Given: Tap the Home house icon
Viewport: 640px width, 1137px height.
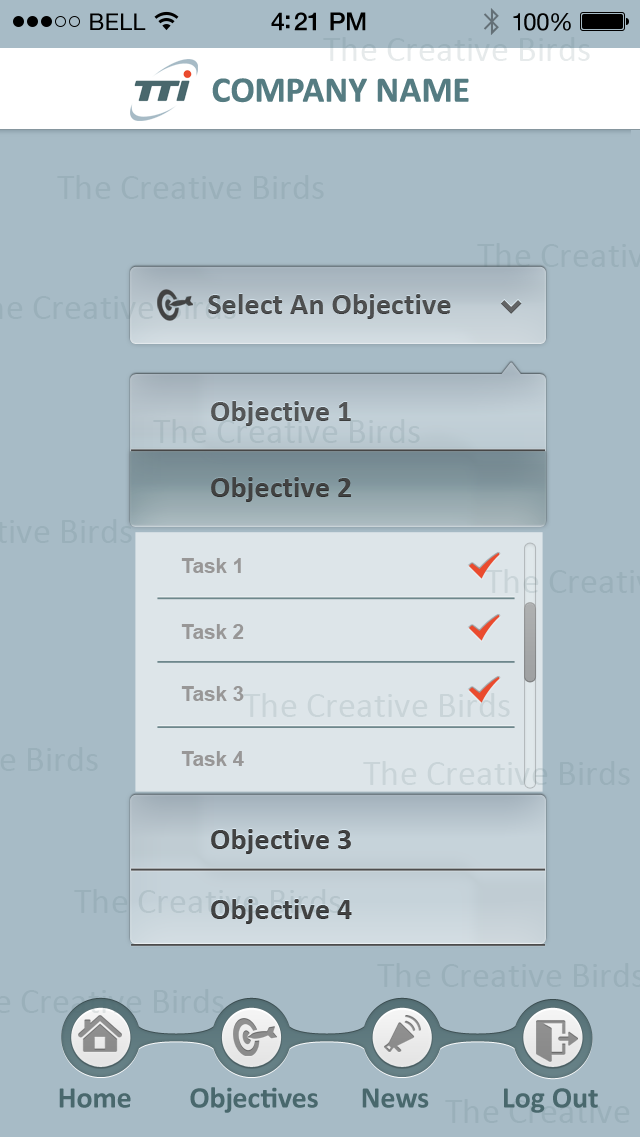Looking at the screenshot, I should pos(100,1037).
